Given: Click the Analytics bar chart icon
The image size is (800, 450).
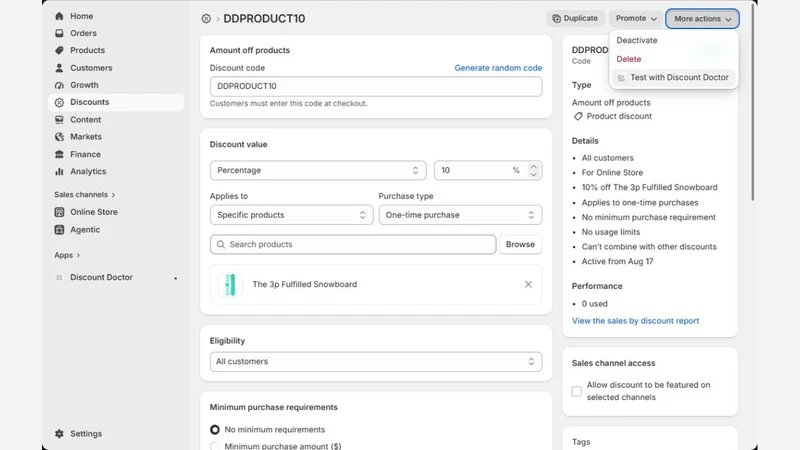Looking at the screenshot, I should click(59, 171).
